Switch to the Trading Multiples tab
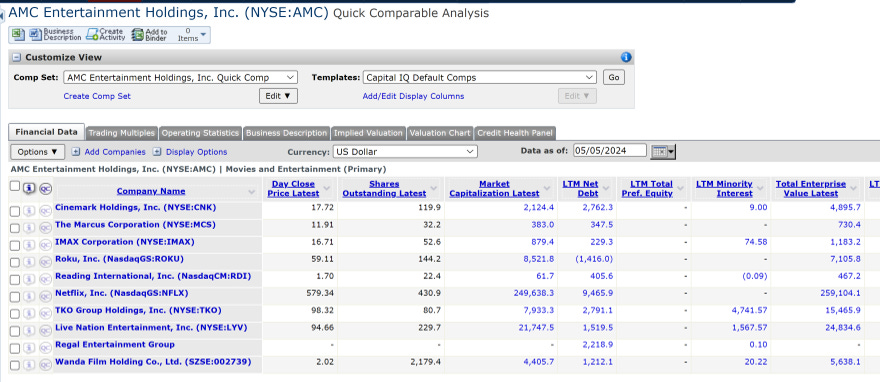This screenshot has width=880, height=382. 121,133
